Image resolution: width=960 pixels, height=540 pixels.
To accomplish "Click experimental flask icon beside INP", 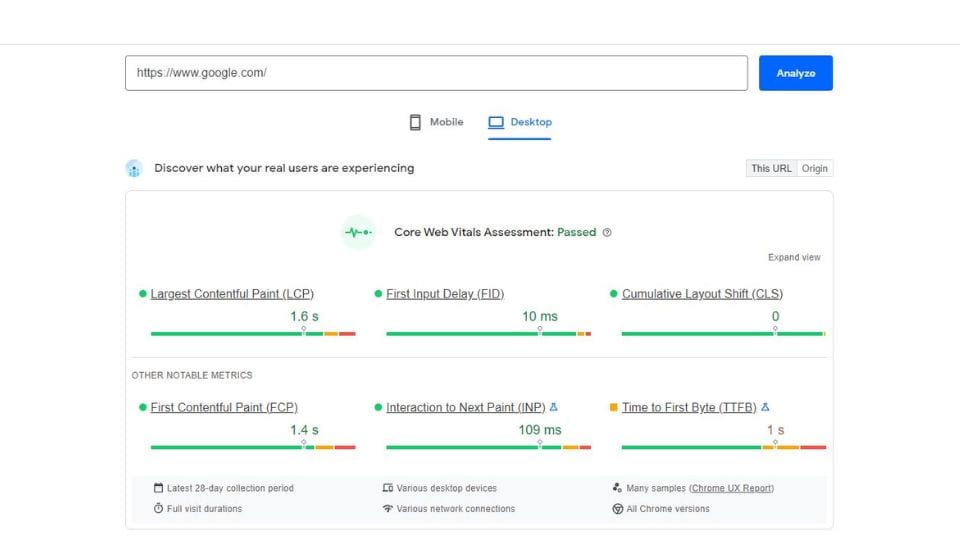I will click(x=553, y=407).
